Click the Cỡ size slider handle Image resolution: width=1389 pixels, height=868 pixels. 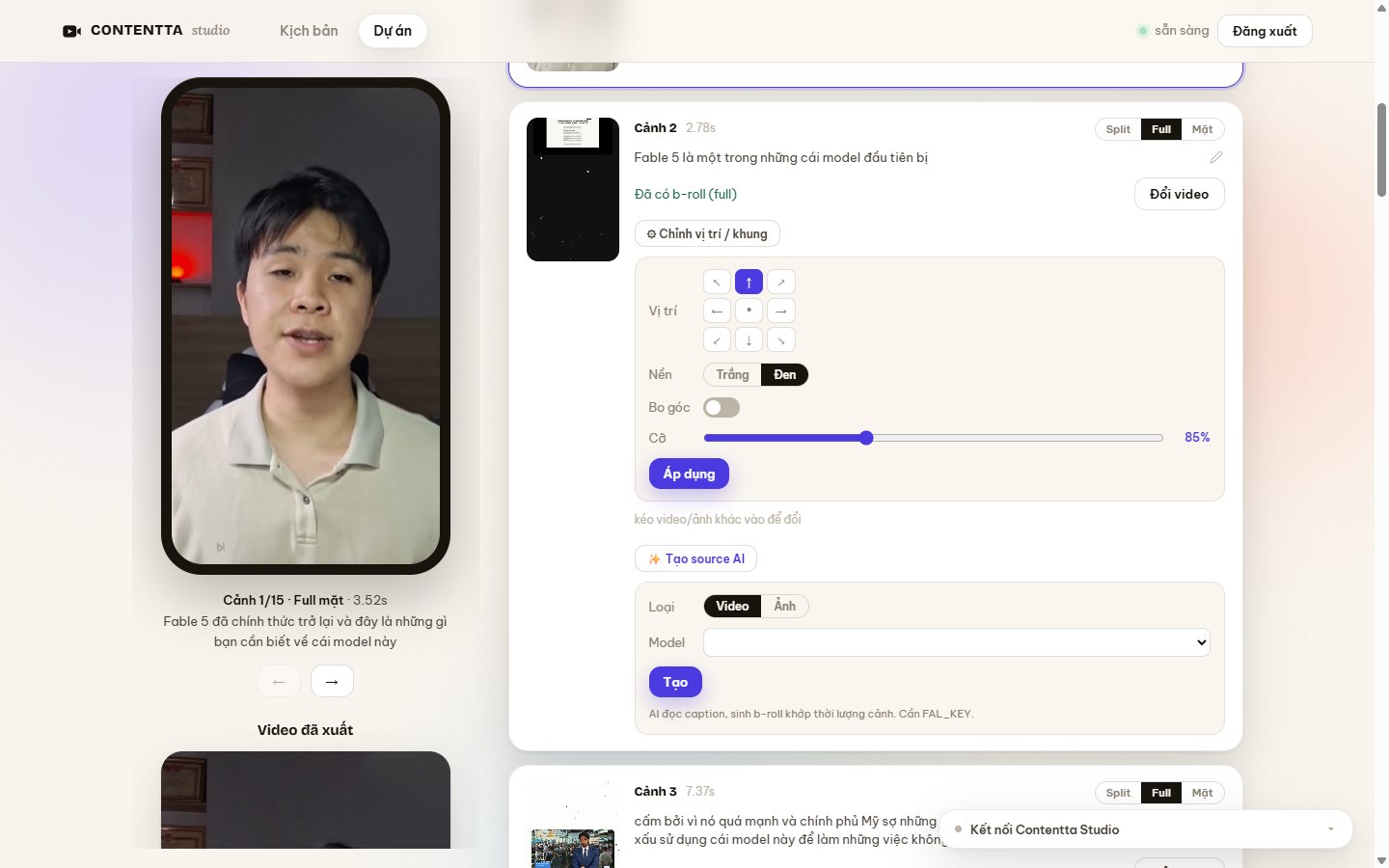pyautogui.click(x=866, y=438)
